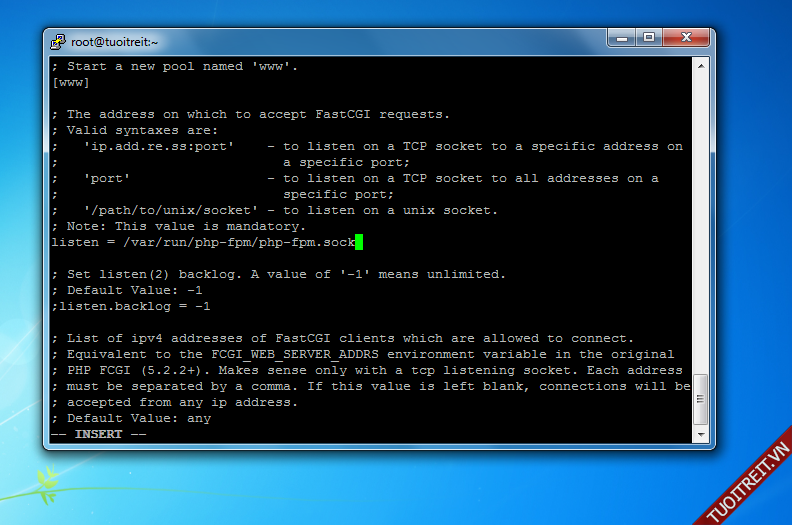Click the green cursor block after sock
Image resolution: width=792 pixels, height=525 pixels.
pos(359,242)
